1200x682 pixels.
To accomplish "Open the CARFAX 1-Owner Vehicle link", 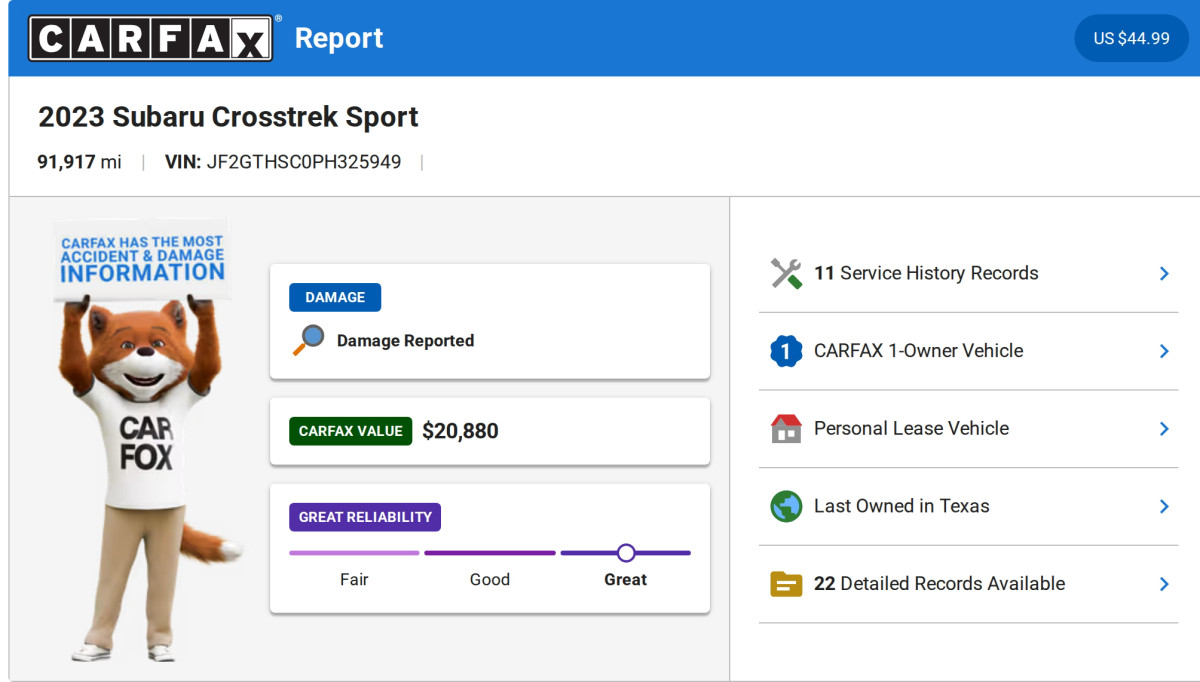I will [x=918, y=351].
